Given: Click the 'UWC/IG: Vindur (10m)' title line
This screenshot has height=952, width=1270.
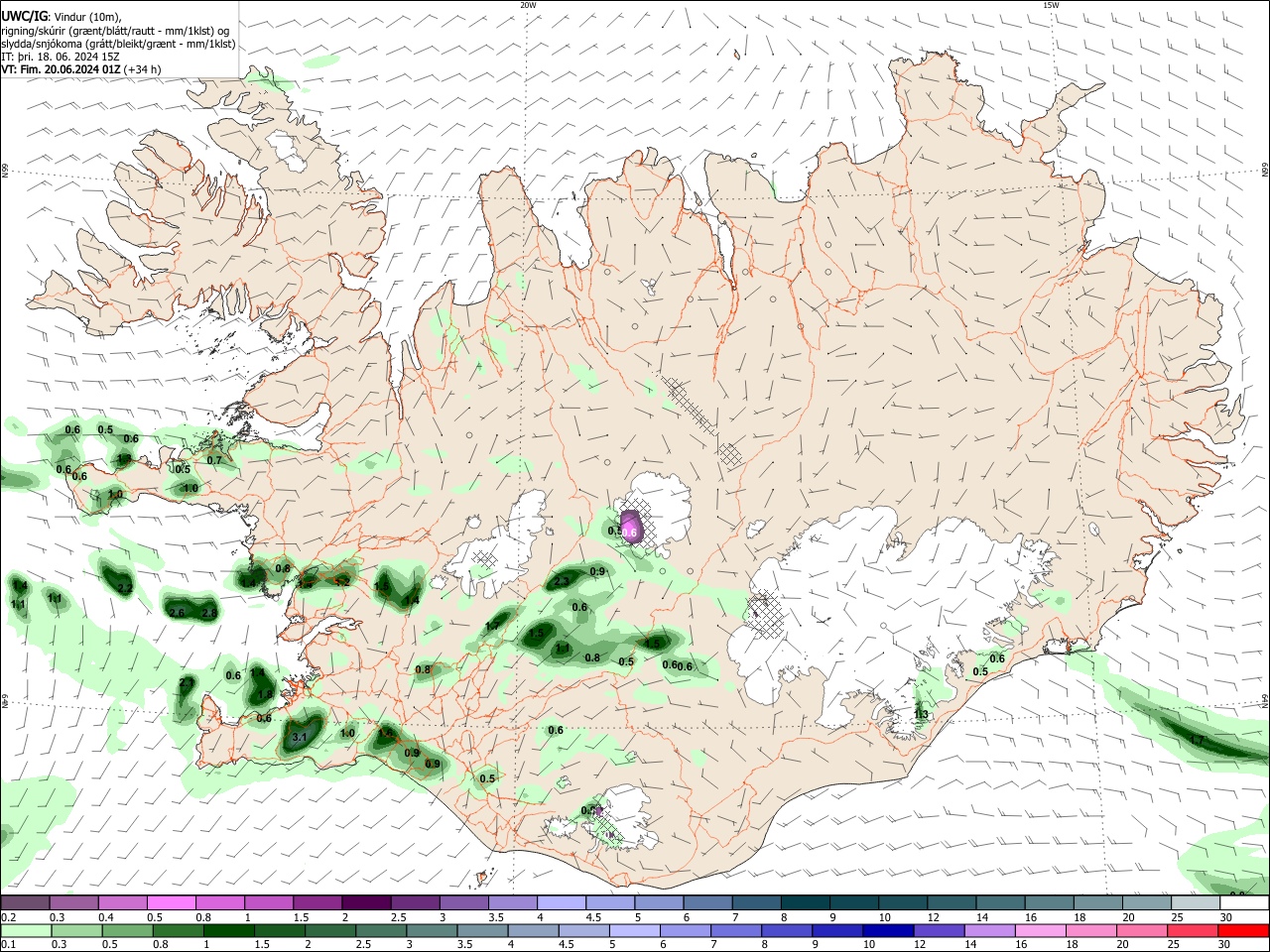Looking at the screenshot, I should [x=62, y=17].
